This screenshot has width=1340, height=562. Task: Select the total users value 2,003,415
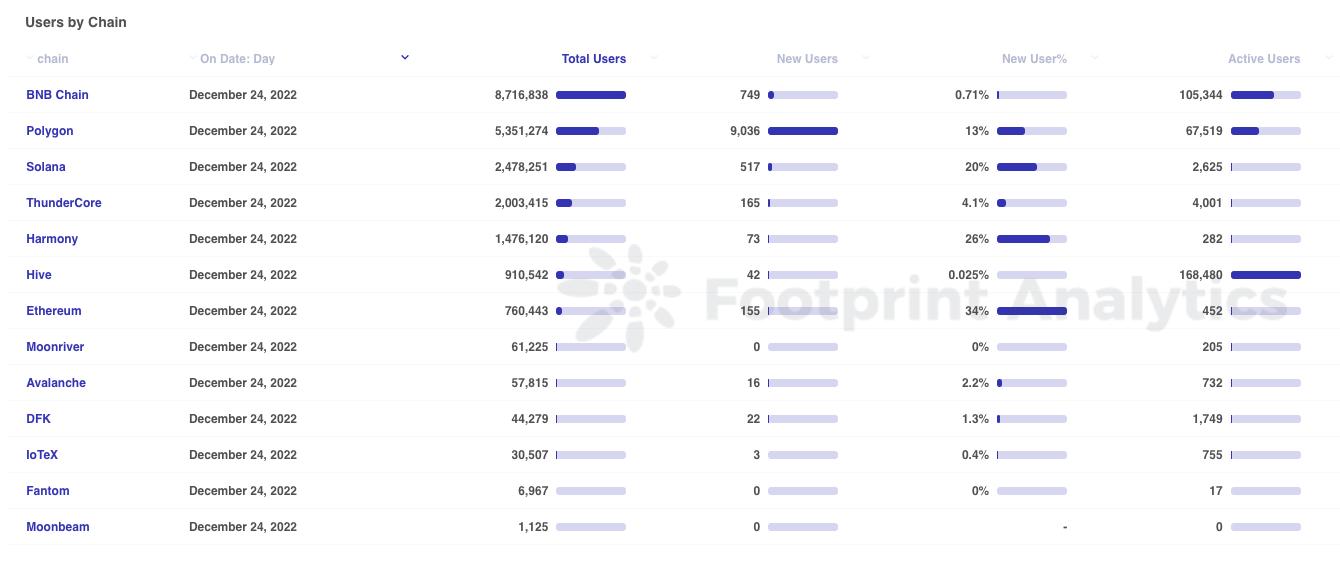point(521,203)
